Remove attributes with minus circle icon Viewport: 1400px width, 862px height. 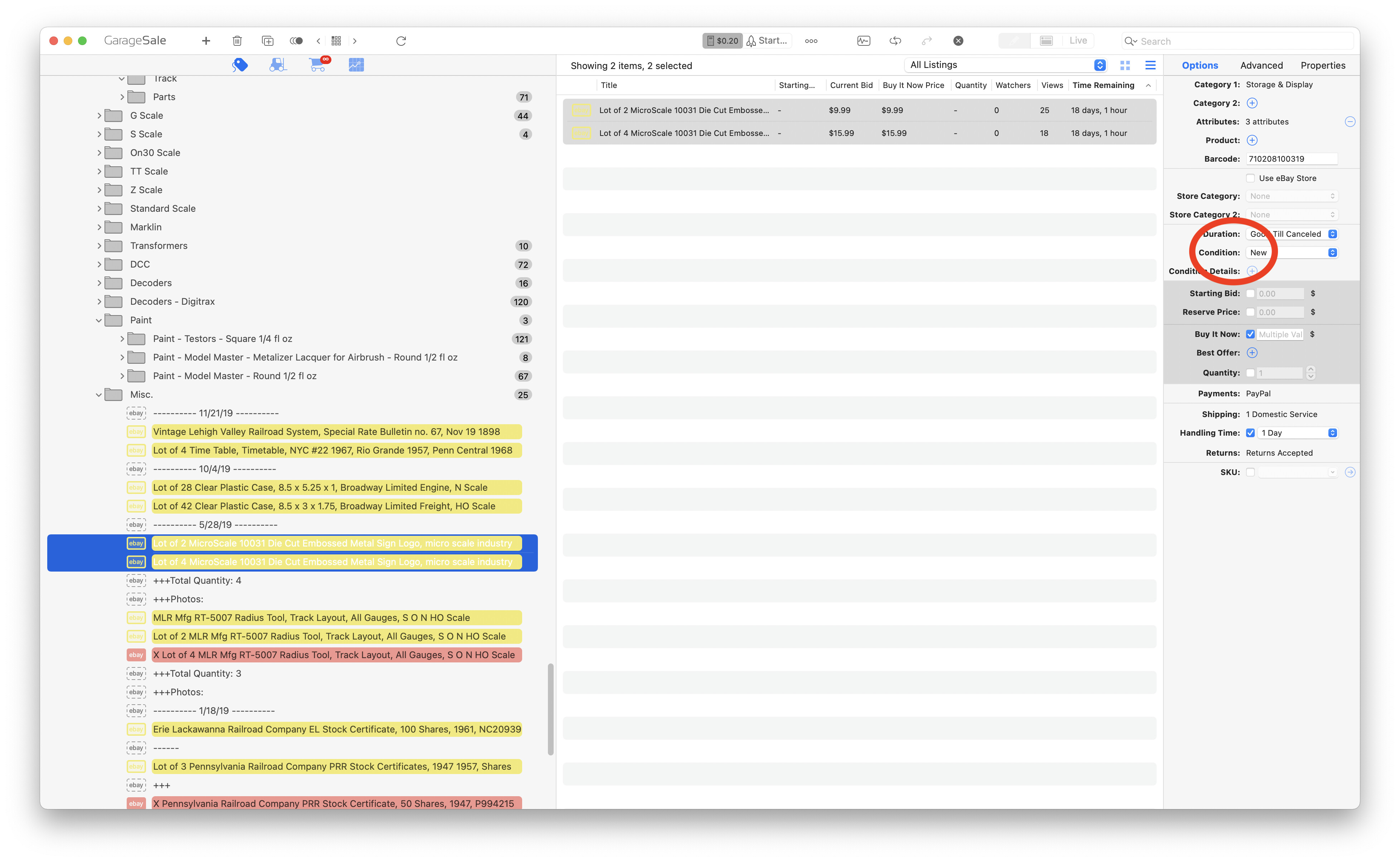tap(1349, 122)
